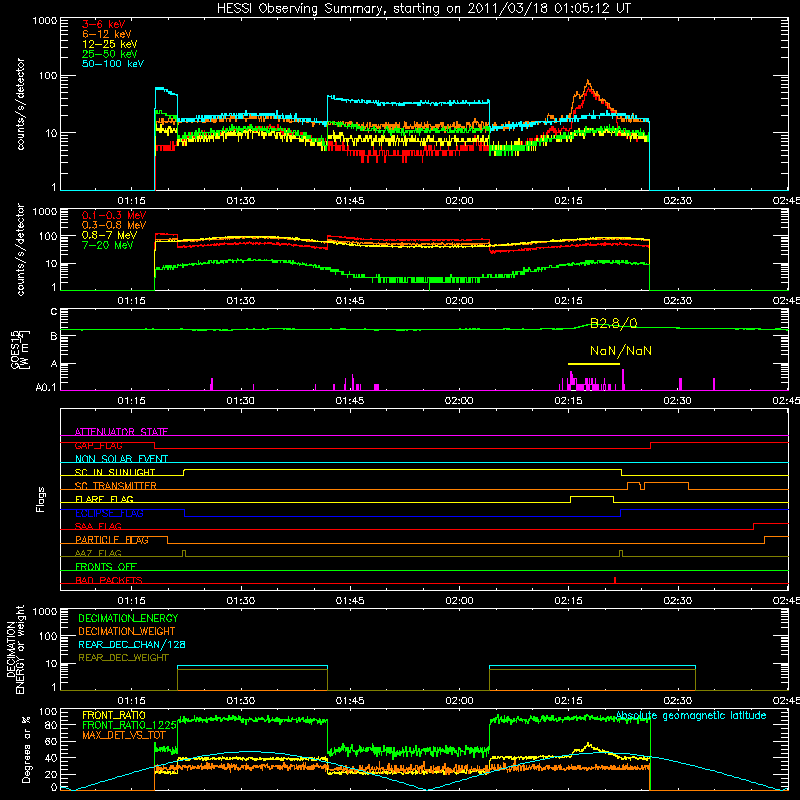Select the BAD_PACKETS flag label
Screen dimensions: 800x800
(x=109, y=580)
